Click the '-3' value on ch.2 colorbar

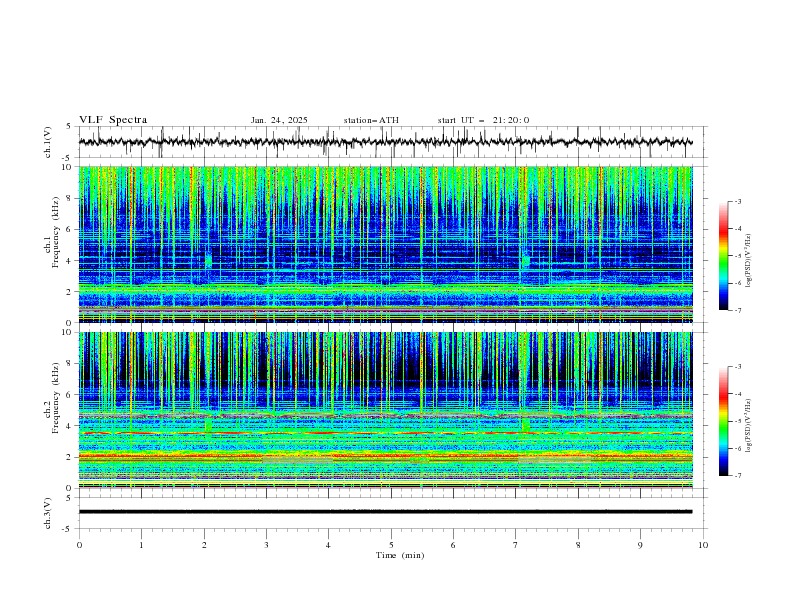(x=737, y=367)
